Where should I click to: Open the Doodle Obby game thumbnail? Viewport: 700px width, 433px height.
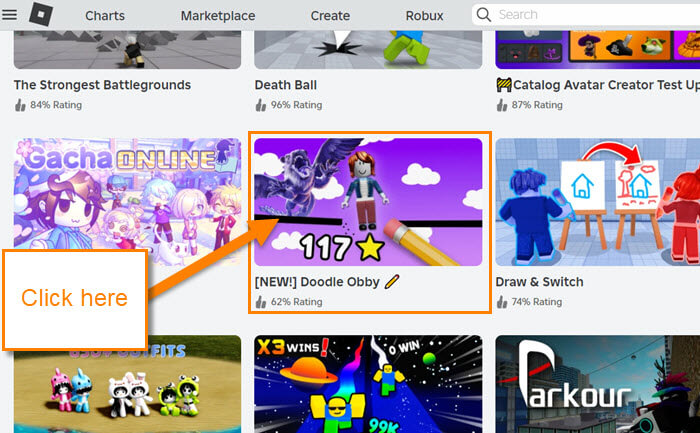[x=368, y=202]
